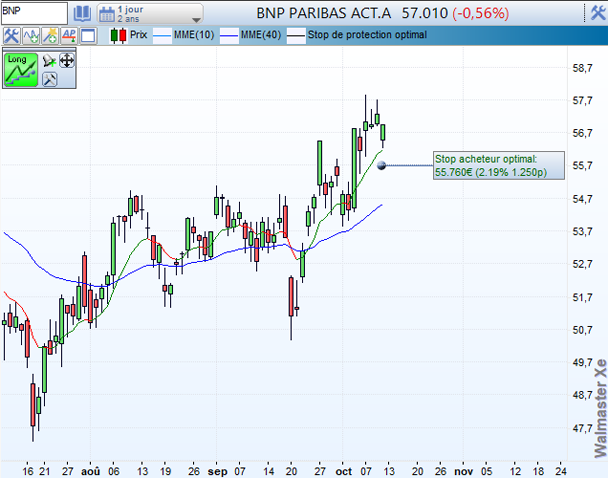
Task: Click the 55,7 price axis label
Action: pos(582,166)
